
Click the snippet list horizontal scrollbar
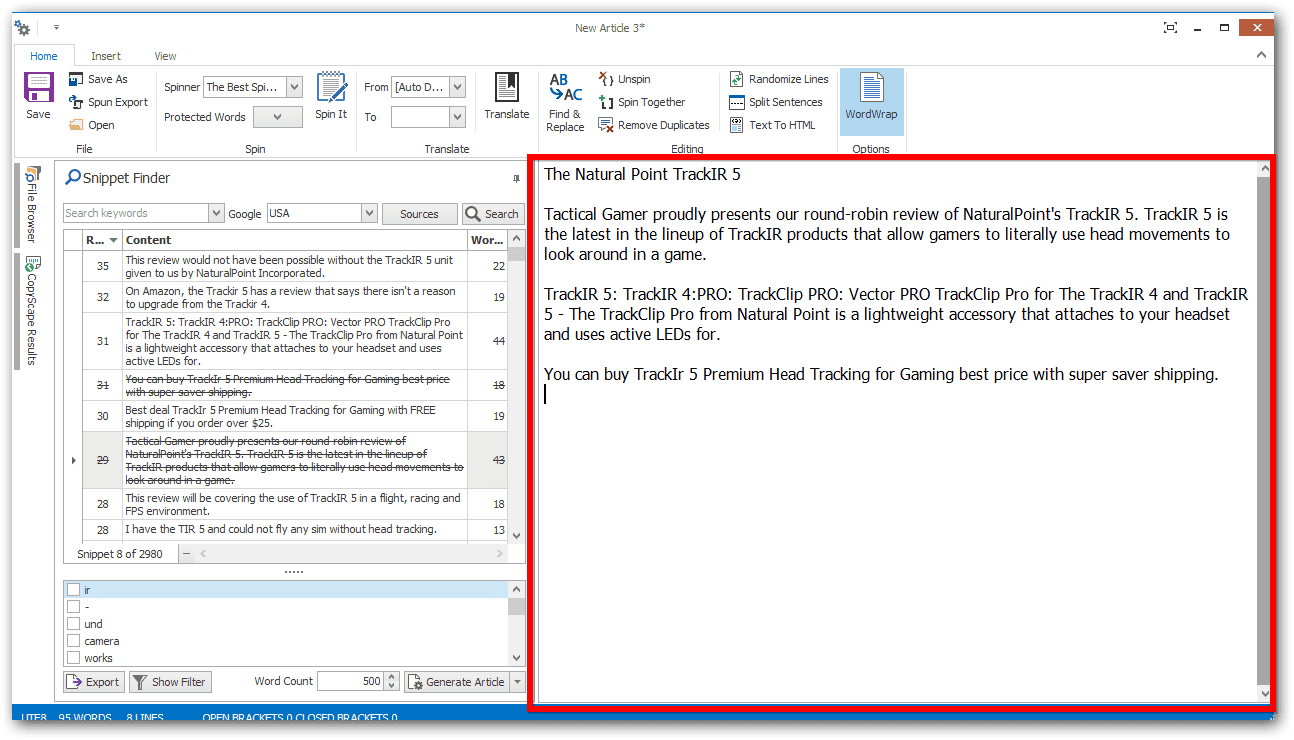[350, 553]
